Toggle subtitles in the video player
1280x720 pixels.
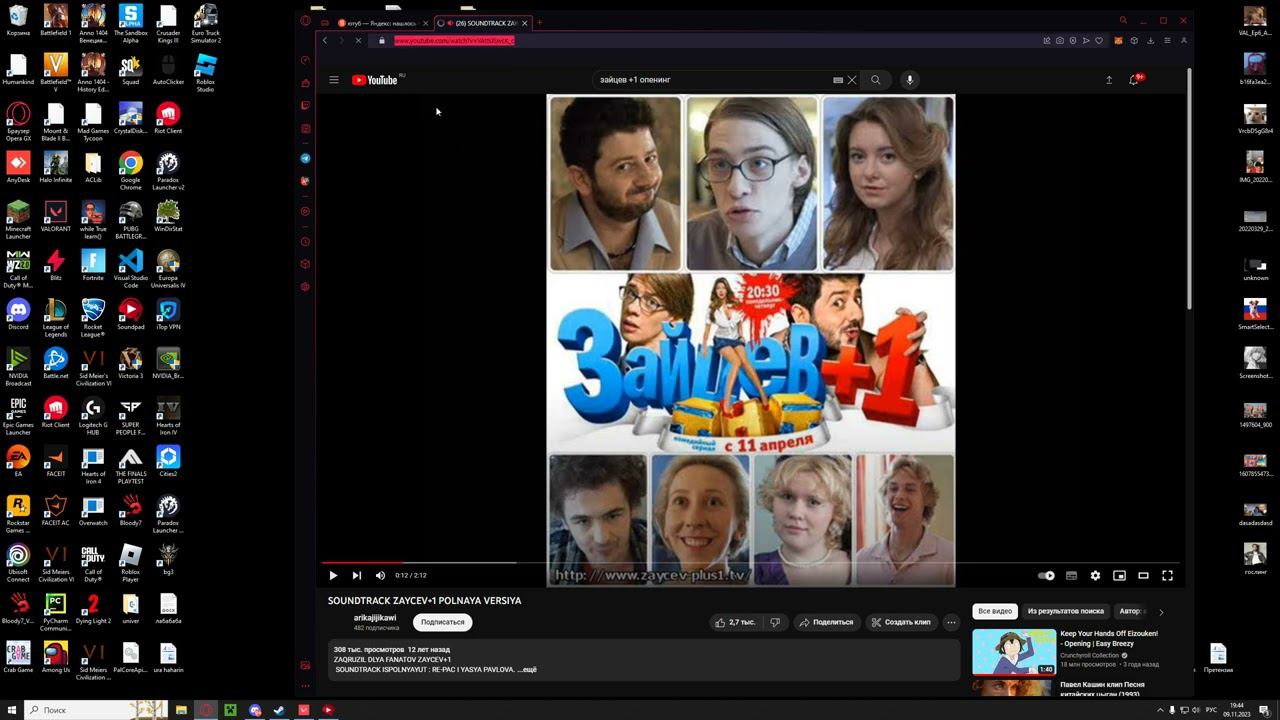pyautogui.click(x=1071, y=575)
